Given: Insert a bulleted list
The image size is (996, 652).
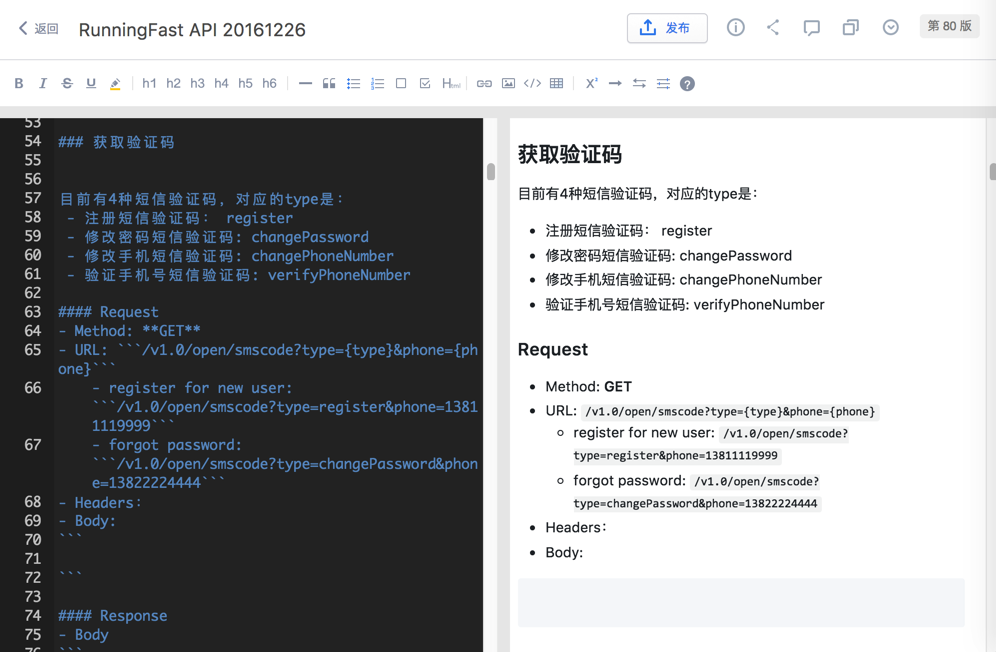Looking at the screenshot, I should click(354, 83).
